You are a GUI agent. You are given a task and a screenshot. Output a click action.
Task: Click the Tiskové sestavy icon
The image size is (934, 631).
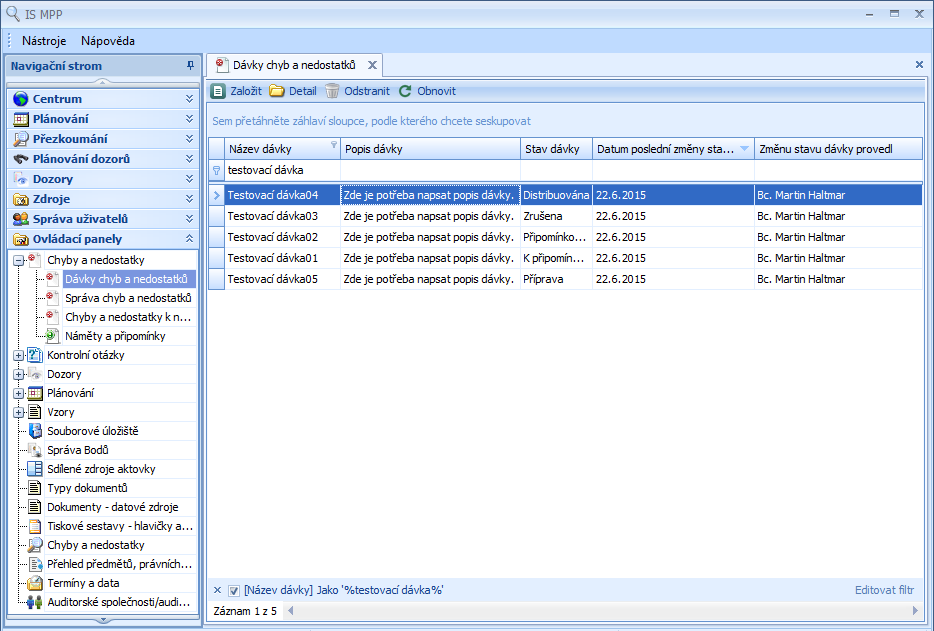[35, 526]
